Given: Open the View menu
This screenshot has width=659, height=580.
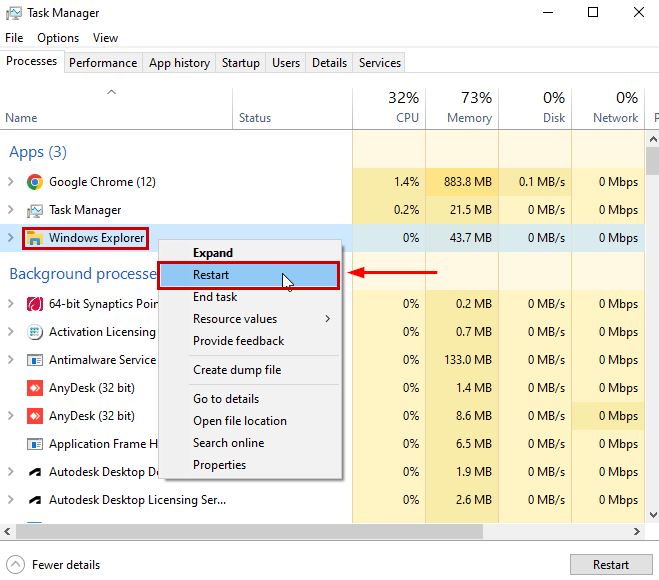Looking at the screenshot, I should pyautogui.click(x=105, y=38).
